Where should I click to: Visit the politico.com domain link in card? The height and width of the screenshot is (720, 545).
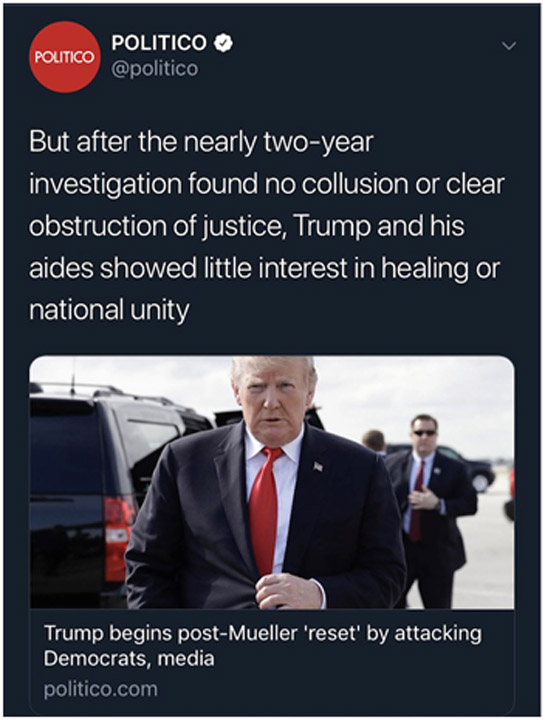[101, 689]
